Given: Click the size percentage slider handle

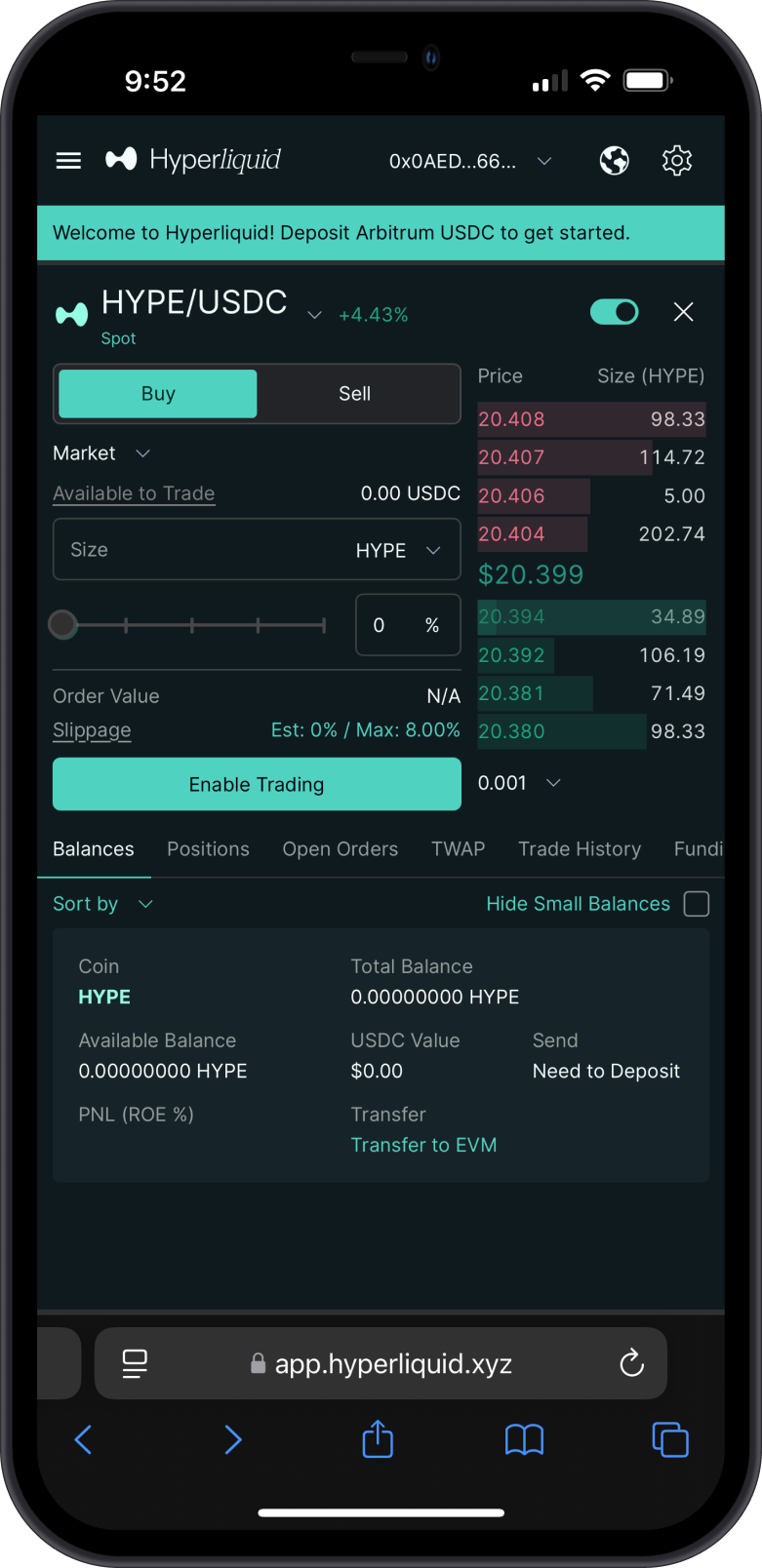Looking at the screenshot, I should (63, 625).
